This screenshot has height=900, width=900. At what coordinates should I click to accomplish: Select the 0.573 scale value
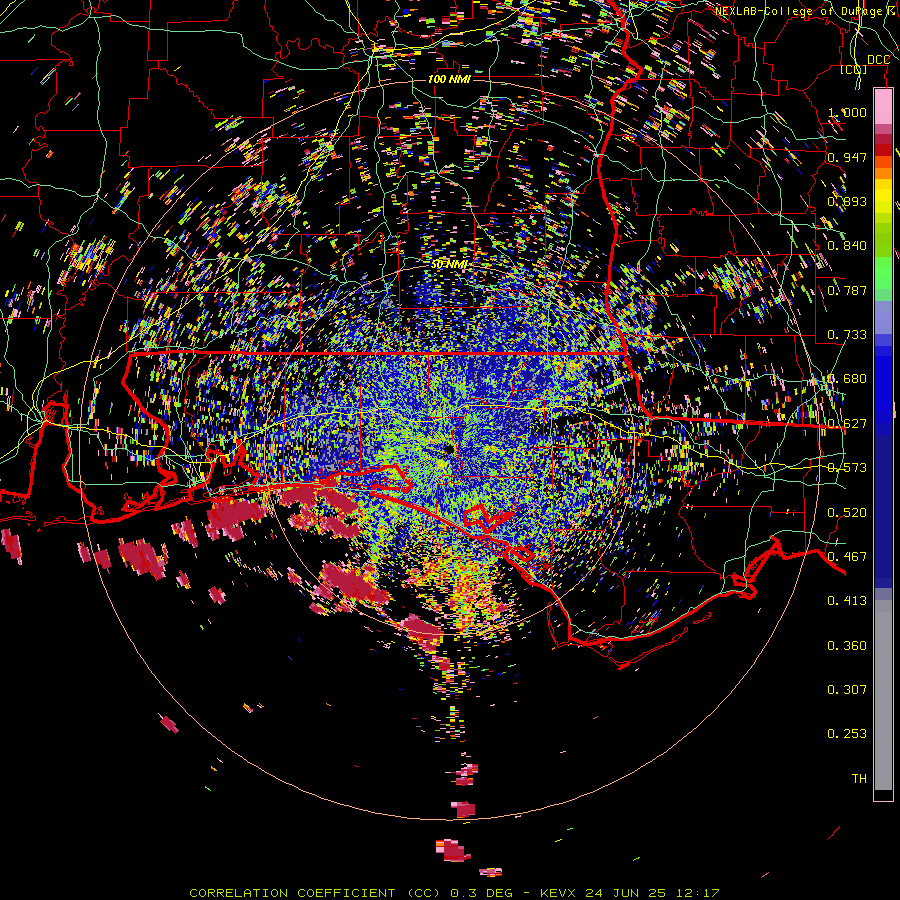[847, 467]
